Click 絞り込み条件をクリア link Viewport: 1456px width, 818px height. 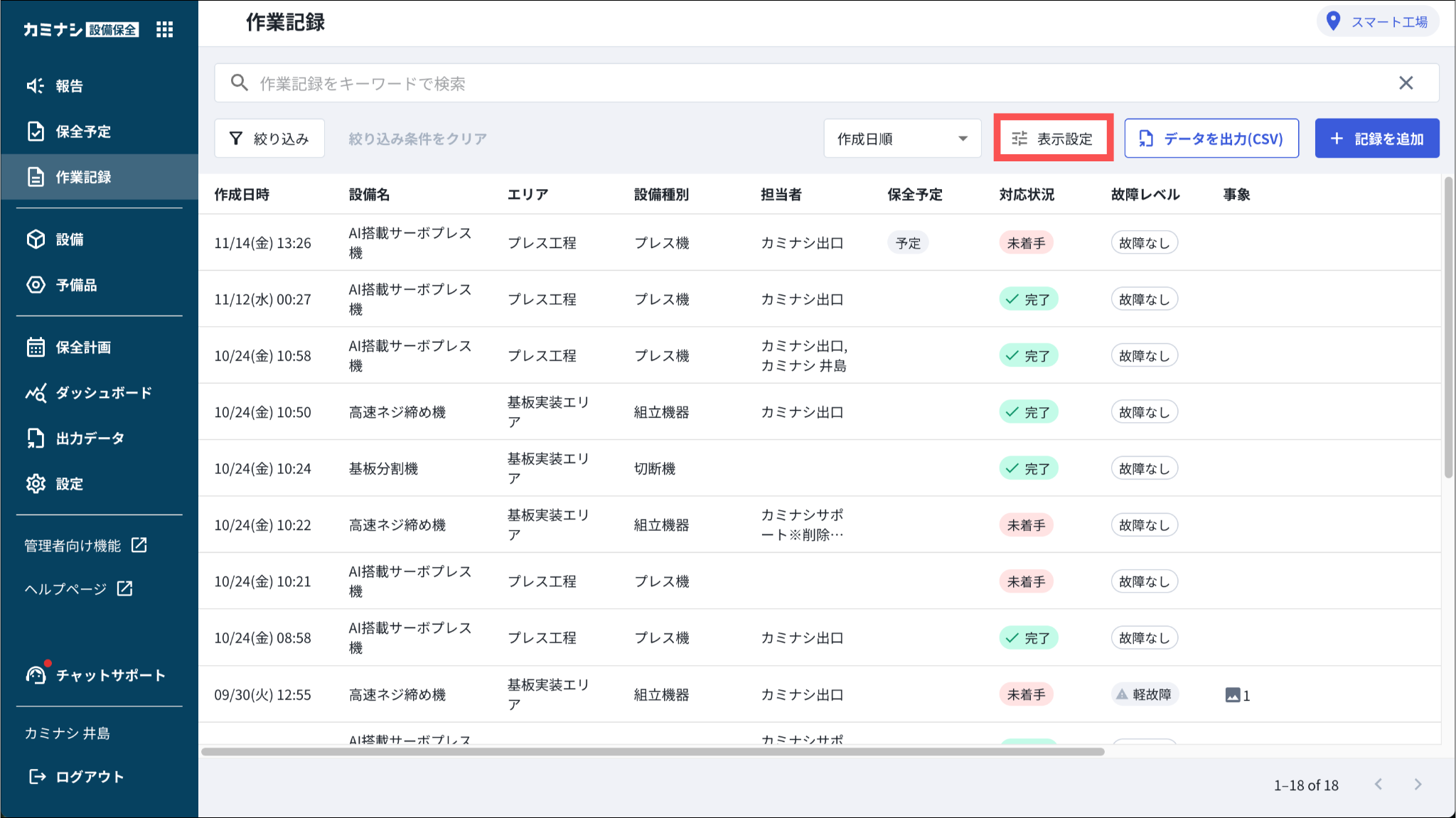[417, 139]
